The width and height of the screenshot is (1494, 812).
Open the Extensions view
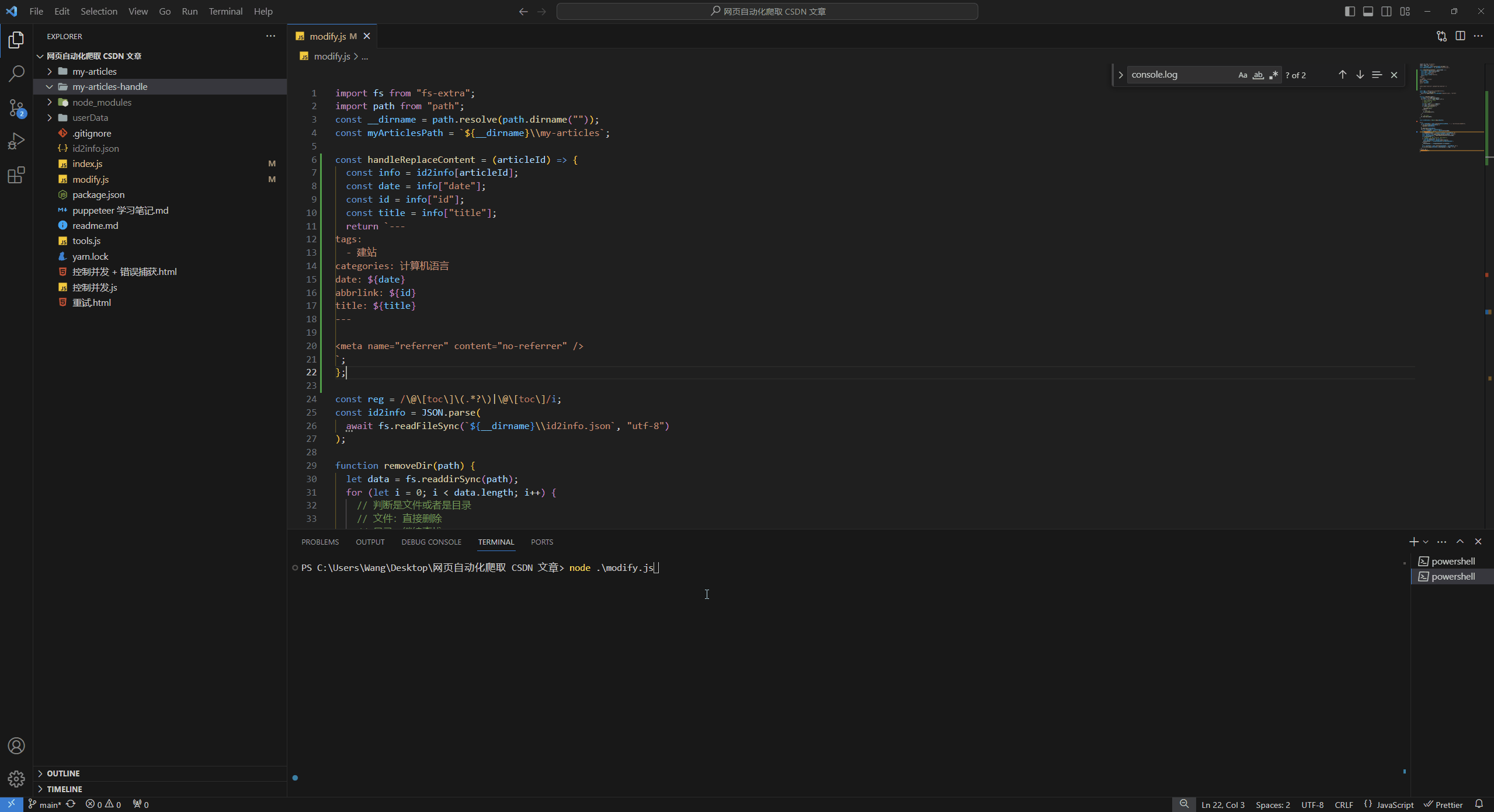click(x=16, y=175)
